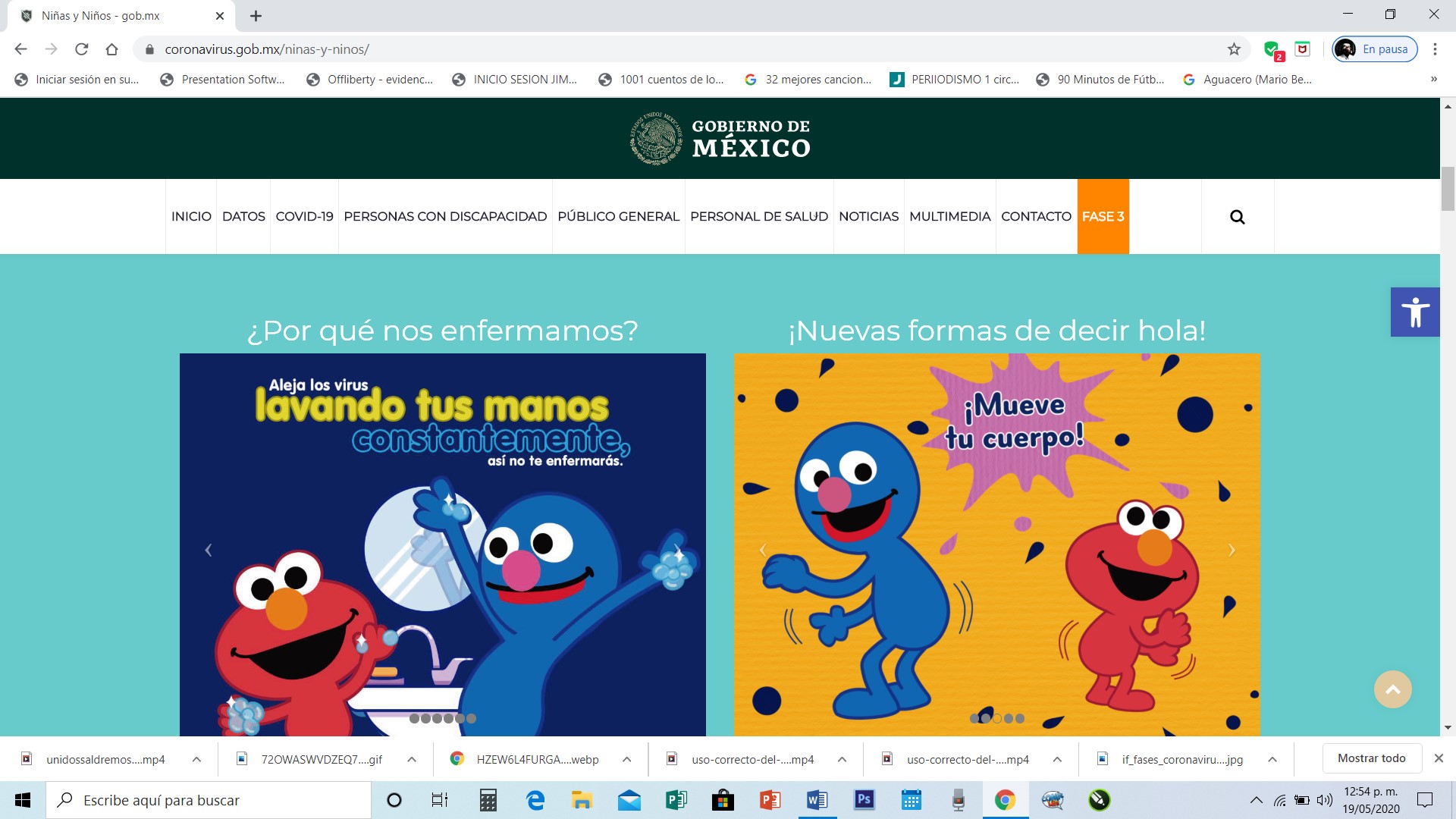Viewport: 1456px width, 819px height.
Task: Click the red pocket-style extension icon
Action: (1303, 49)
